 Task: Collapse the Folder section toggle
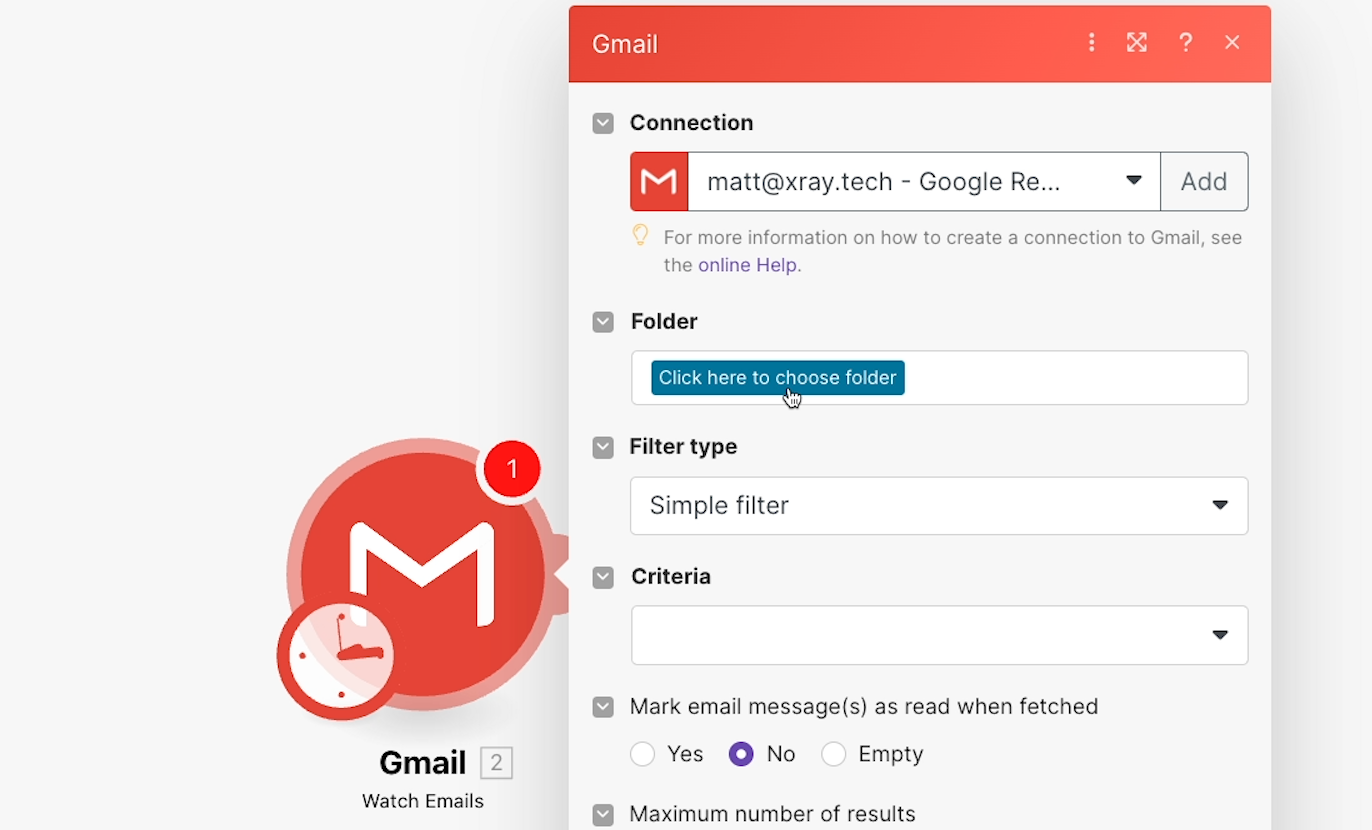(603, 322)
